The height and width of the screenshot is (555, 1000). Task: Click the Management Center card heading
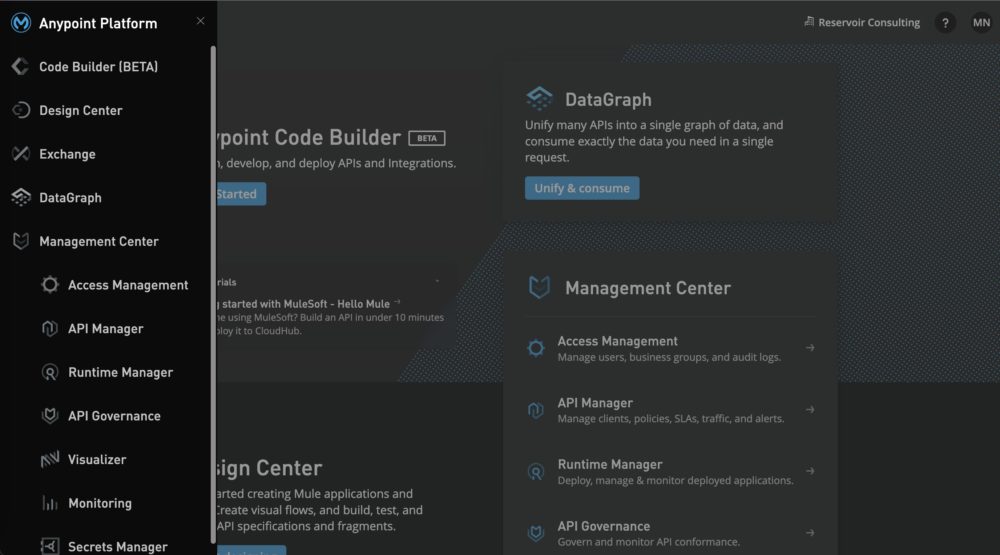pyautogui.click(x=647, y=288)
